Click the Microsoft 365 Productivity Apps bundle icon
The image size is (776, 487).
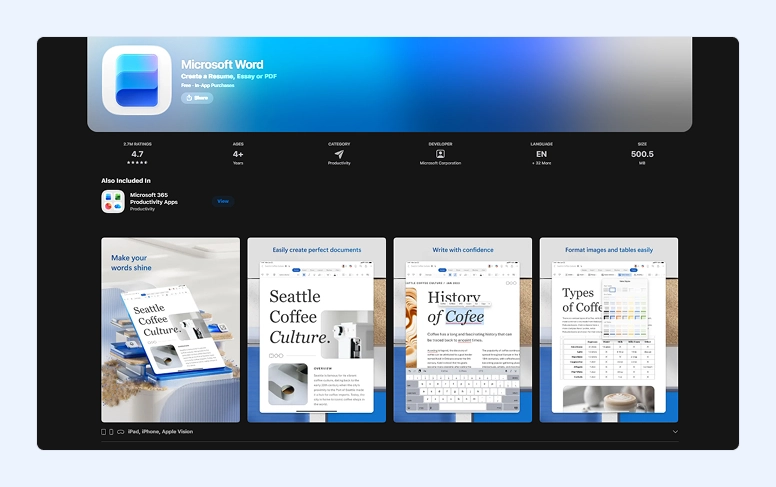click(x=113, y=201)
